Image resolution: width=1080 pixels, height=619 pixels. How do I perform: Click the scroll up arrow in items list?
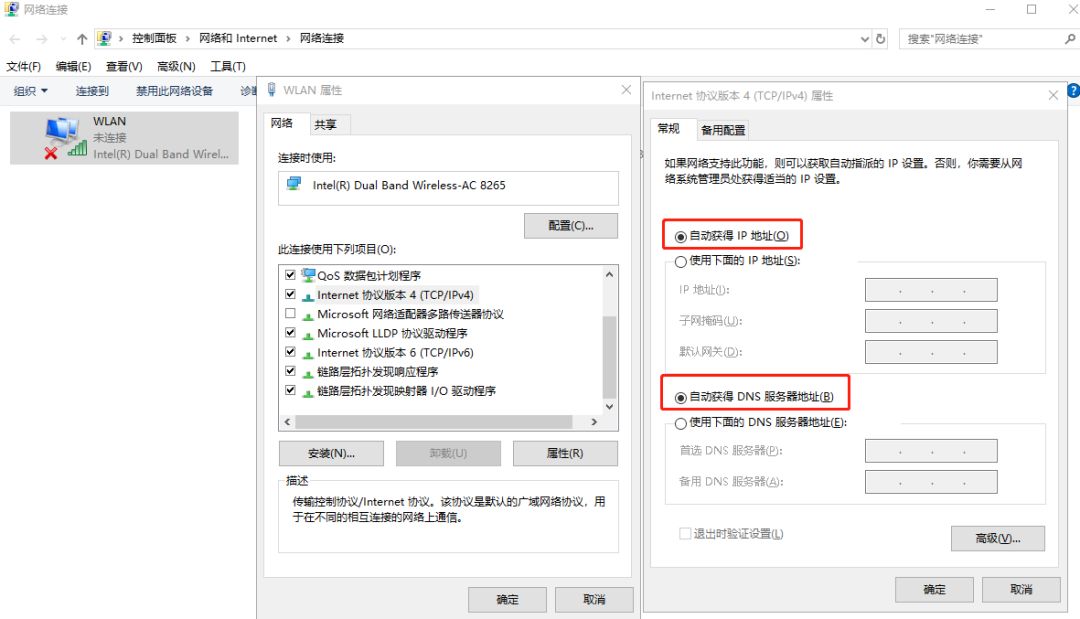(x=609, y=274)
